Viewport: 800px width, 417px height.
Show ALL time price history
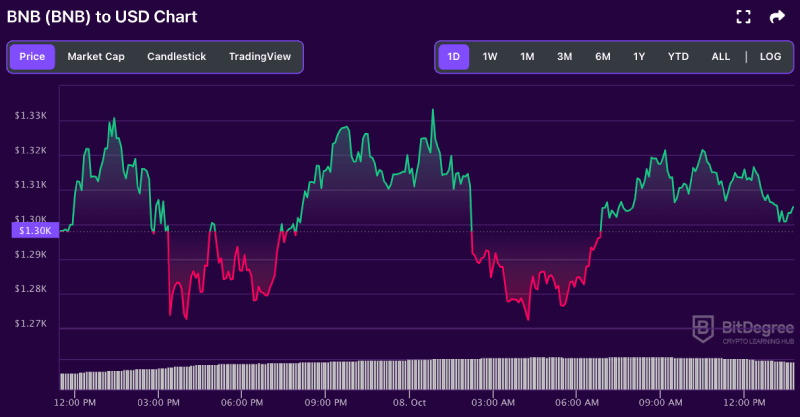coord(720,57)
